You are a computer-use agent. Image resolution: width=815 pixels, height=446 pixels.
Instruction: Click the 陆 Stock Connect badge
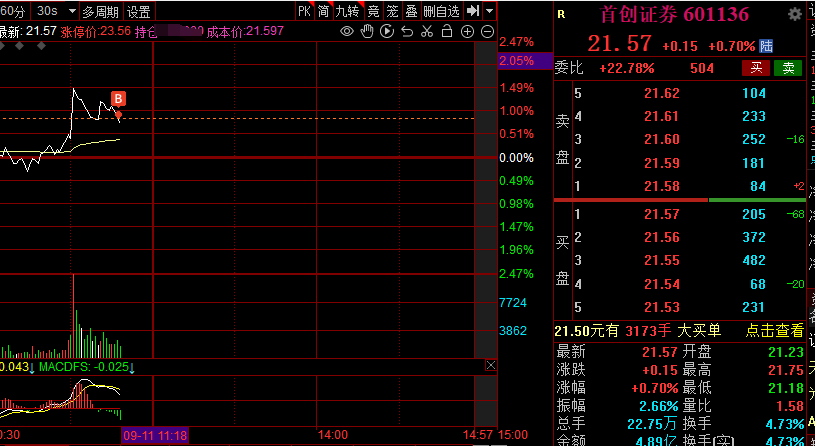[766, 46]
